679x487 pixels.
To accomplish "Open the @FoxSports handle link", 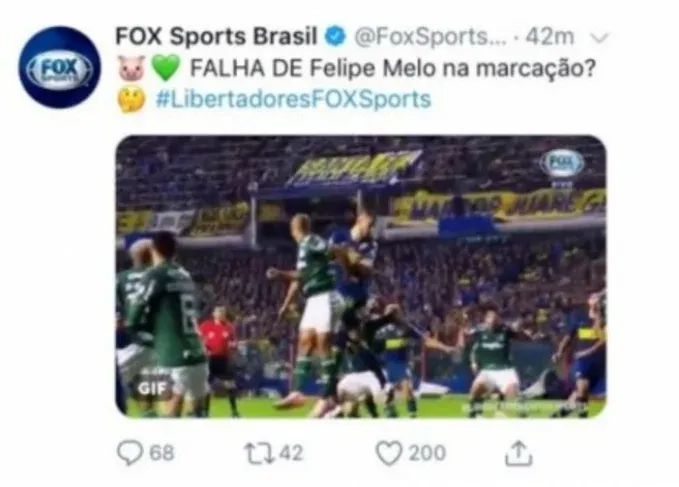I will [x=430, y=37].
